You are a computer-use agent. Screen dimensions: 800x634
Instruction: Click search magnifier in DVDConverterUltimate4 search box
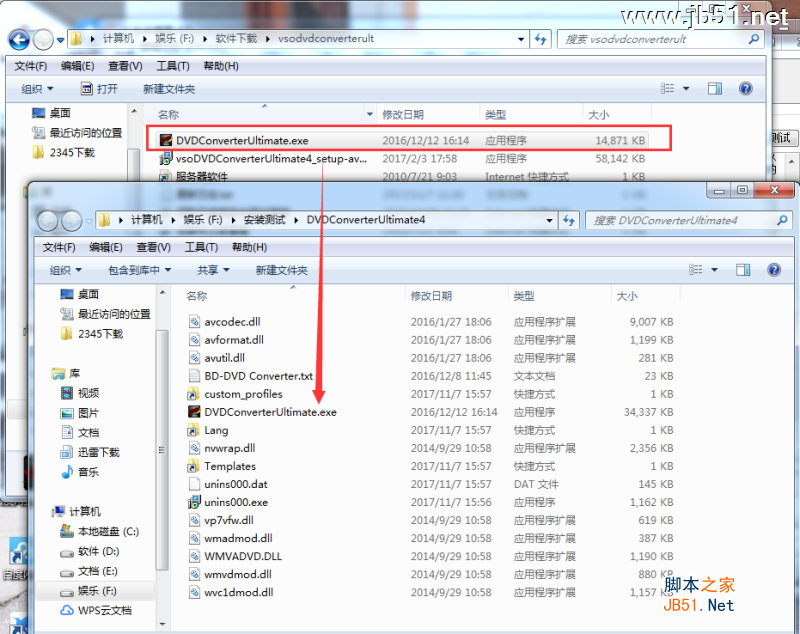[782, 220]
